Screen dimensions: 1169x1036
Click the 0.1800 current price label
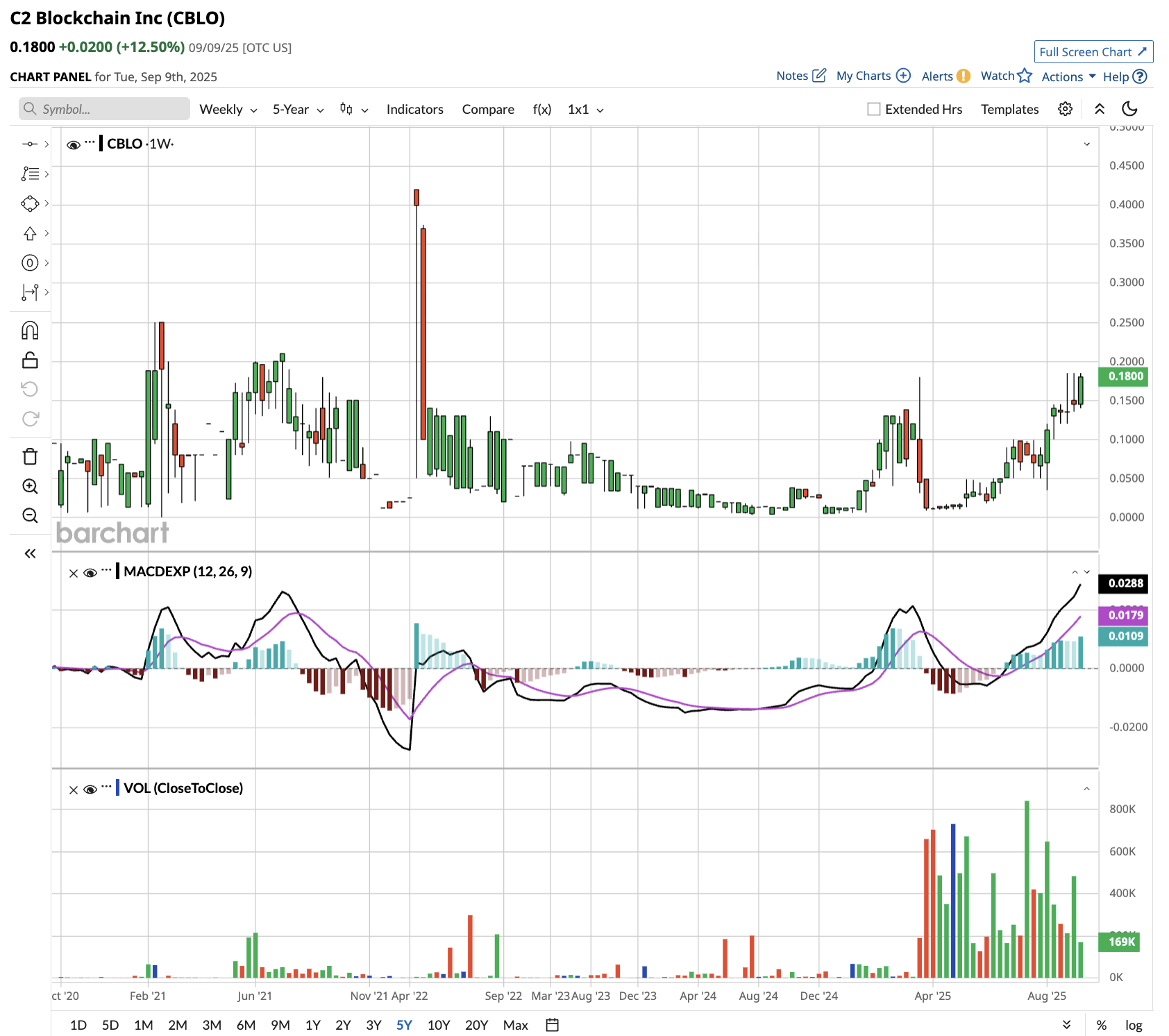click(1124, 376)
